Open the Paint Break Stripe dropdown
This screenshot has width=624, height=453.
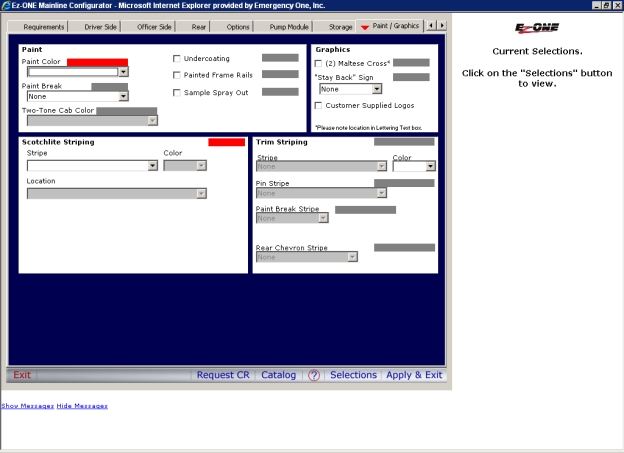click(324, 218)
